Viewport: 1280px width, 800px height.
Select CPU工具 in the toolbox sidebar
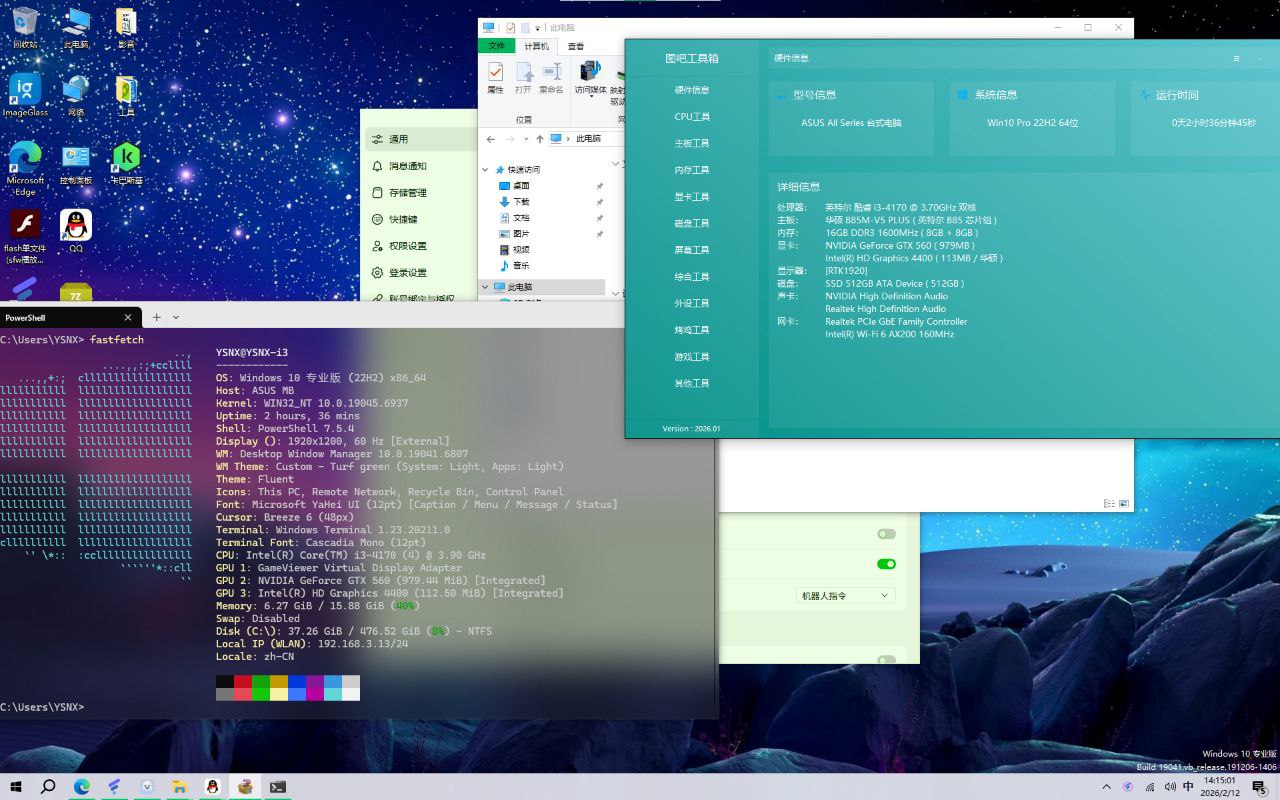pyautogui.click(x=692, y=117)
